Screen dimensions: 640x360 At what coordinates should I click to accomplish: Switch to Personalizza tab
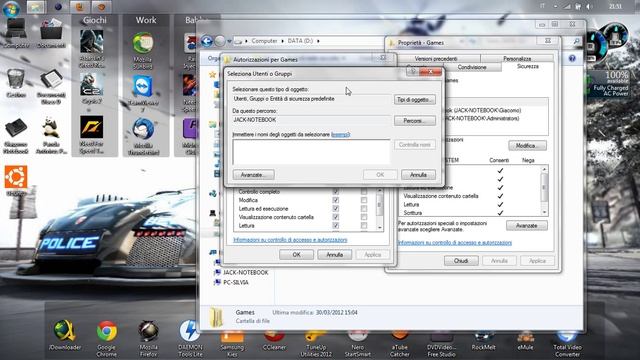click(x=517, y=59)
